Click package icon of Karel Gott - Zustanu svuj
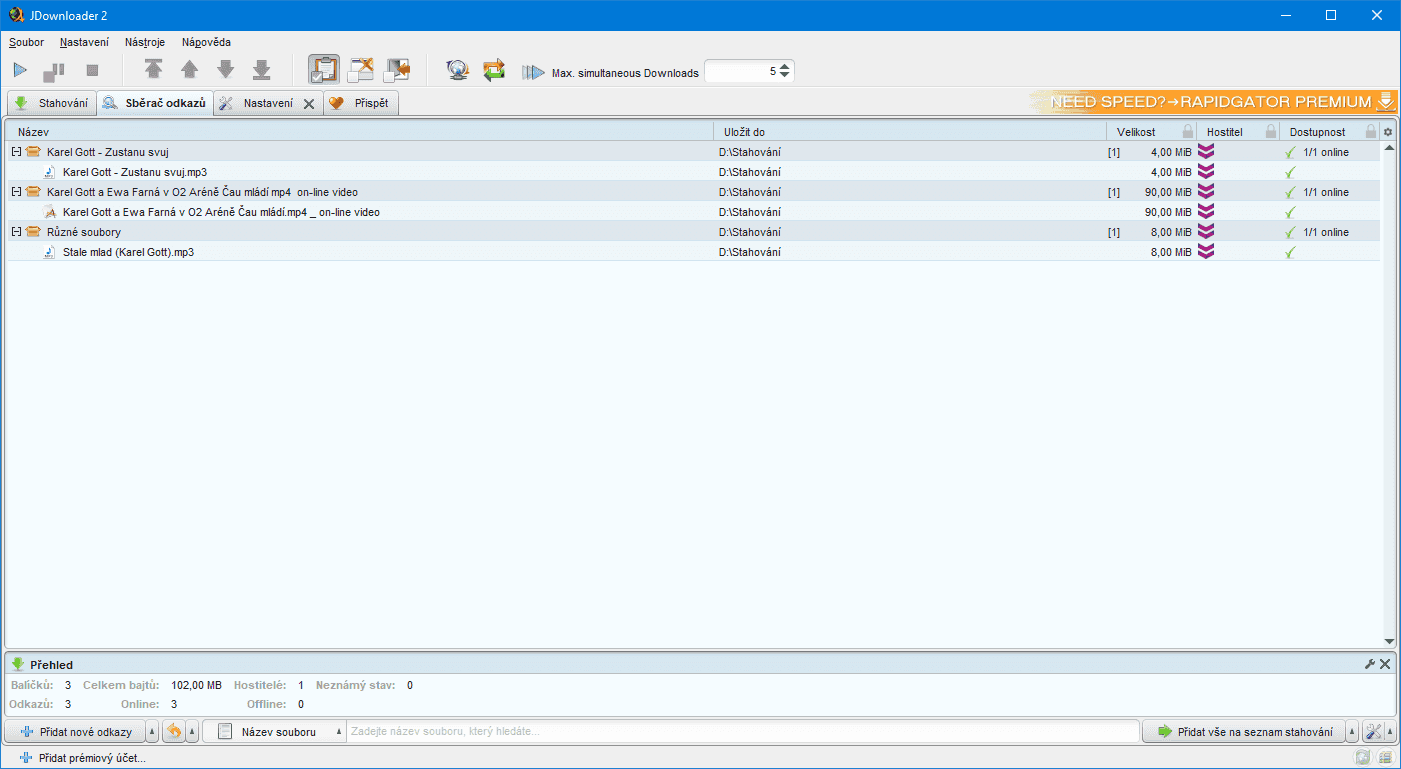 point(33,152)
